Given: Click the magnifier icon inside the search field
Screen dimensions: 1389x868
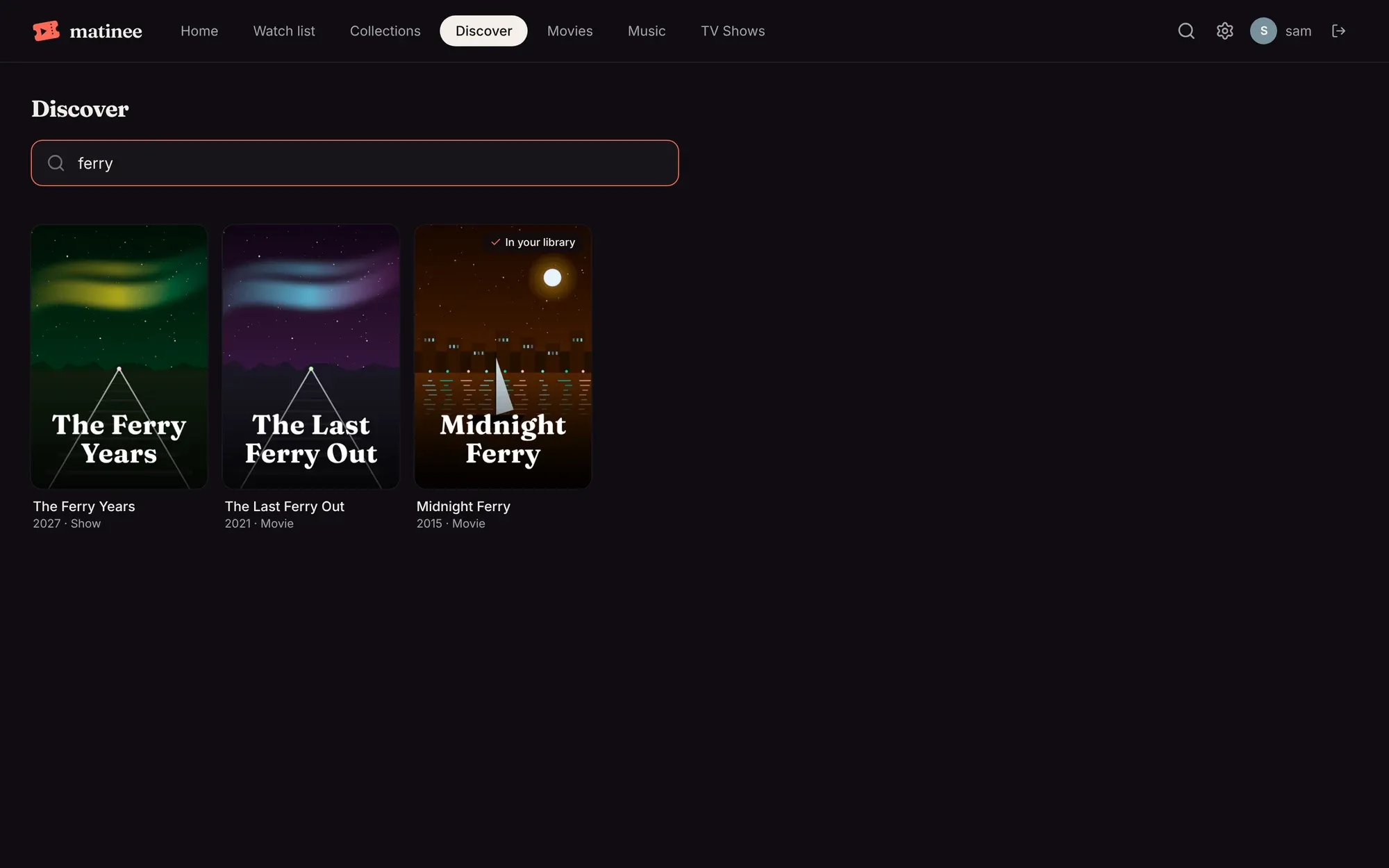Looking at the screenshot, I should click(x=56, y=163).
